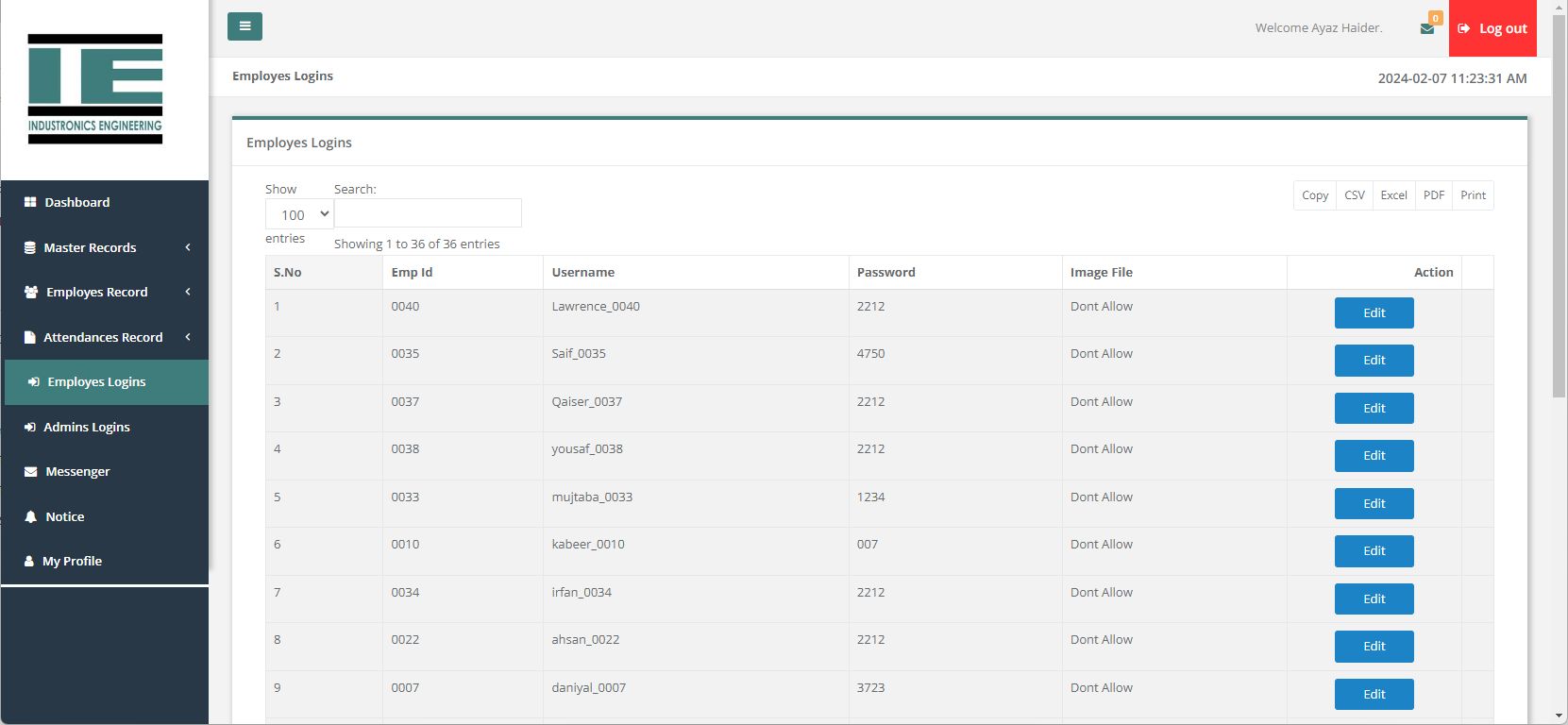Click the Notice bell icon

click(x=30, y=516)
